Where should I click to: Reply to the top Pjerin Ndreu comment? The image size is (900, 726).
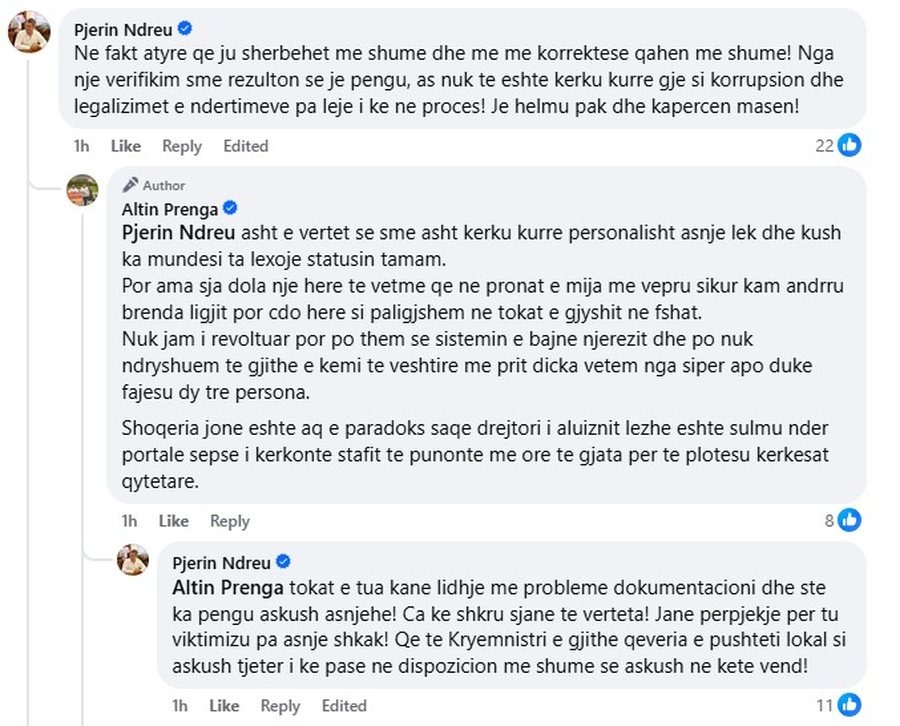click(x=182, y=146)
